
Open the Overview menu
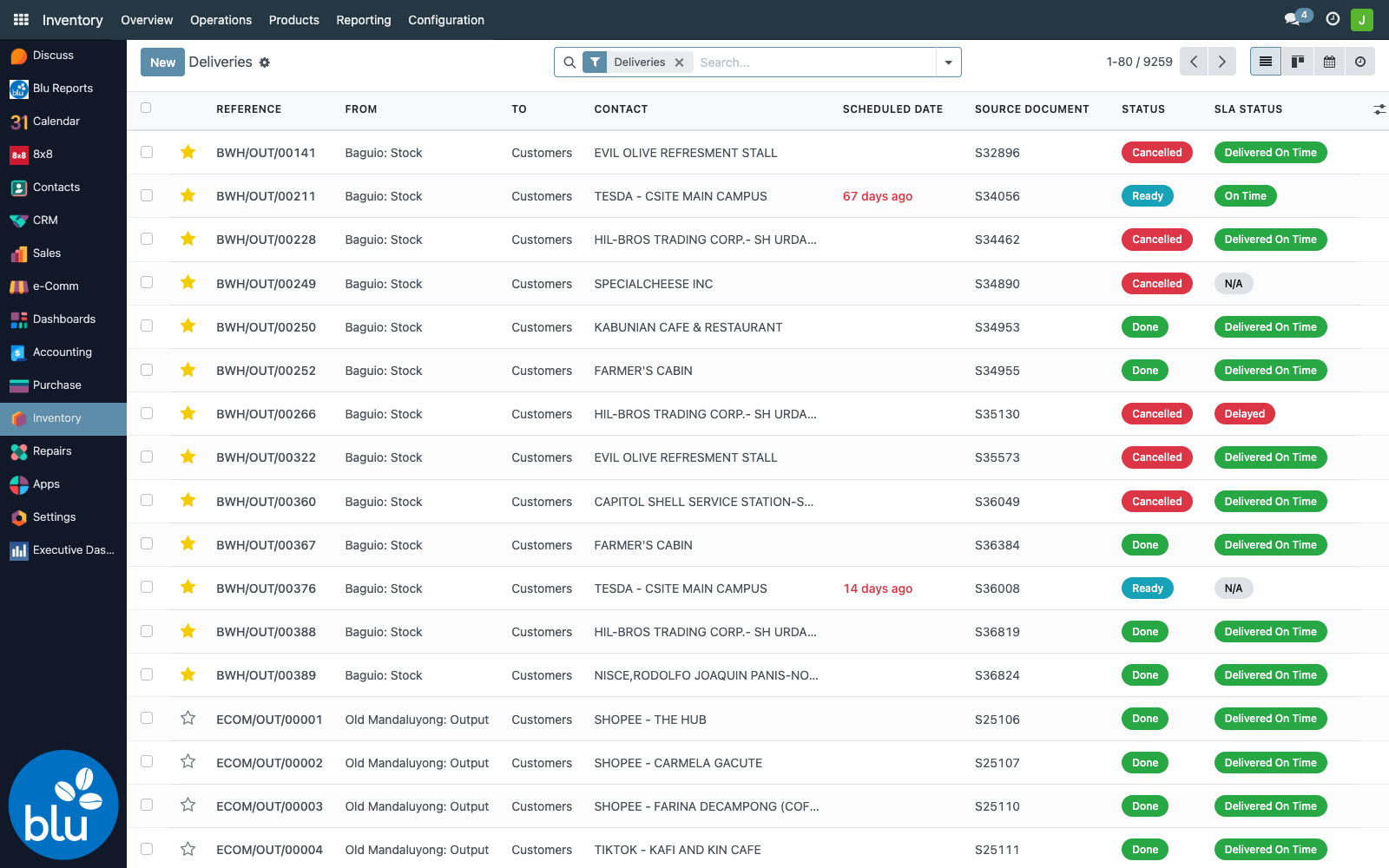pos(147,20)
